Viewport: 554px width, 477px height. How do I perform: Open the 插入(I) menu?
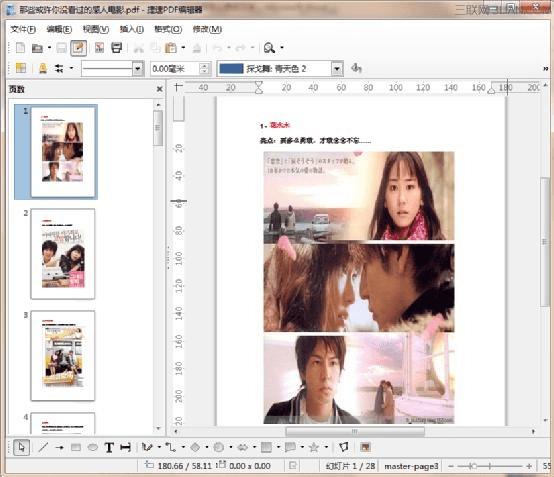coord(132,29)
